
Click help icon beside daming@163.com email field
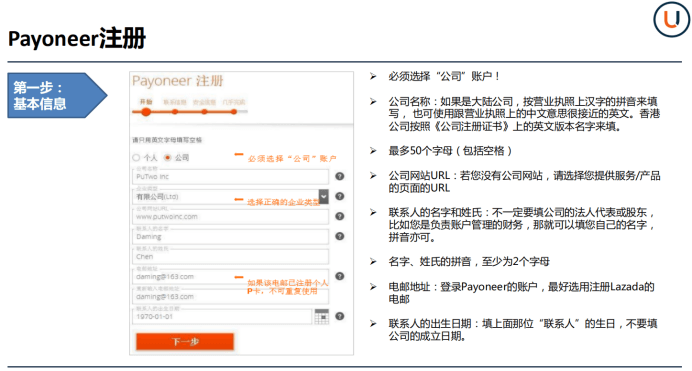coord(339,276)
